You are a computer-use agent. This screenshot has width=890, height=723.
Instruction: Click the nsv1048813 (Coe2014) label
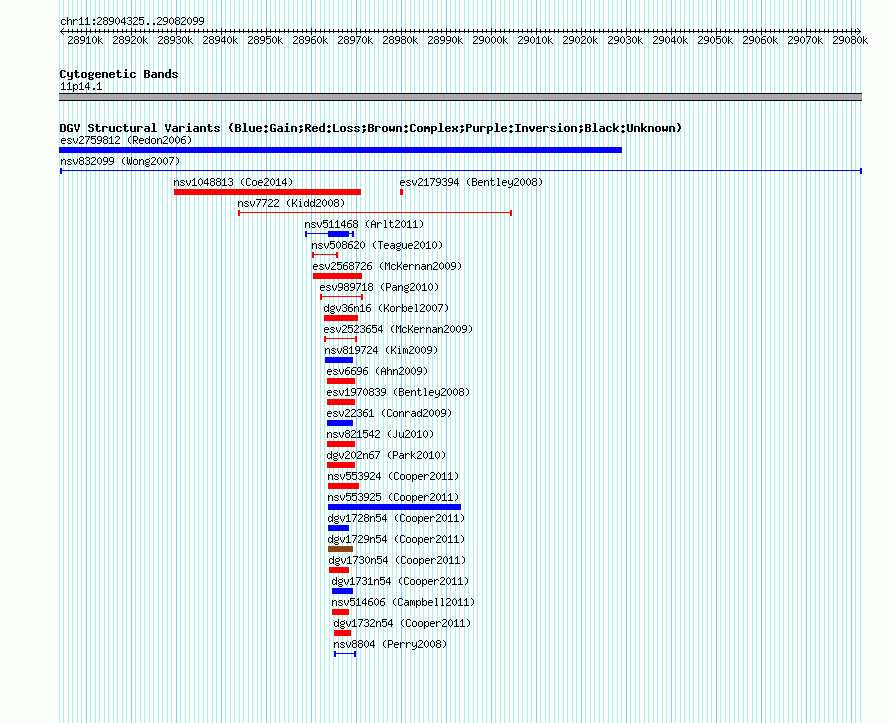pos(233,182)
